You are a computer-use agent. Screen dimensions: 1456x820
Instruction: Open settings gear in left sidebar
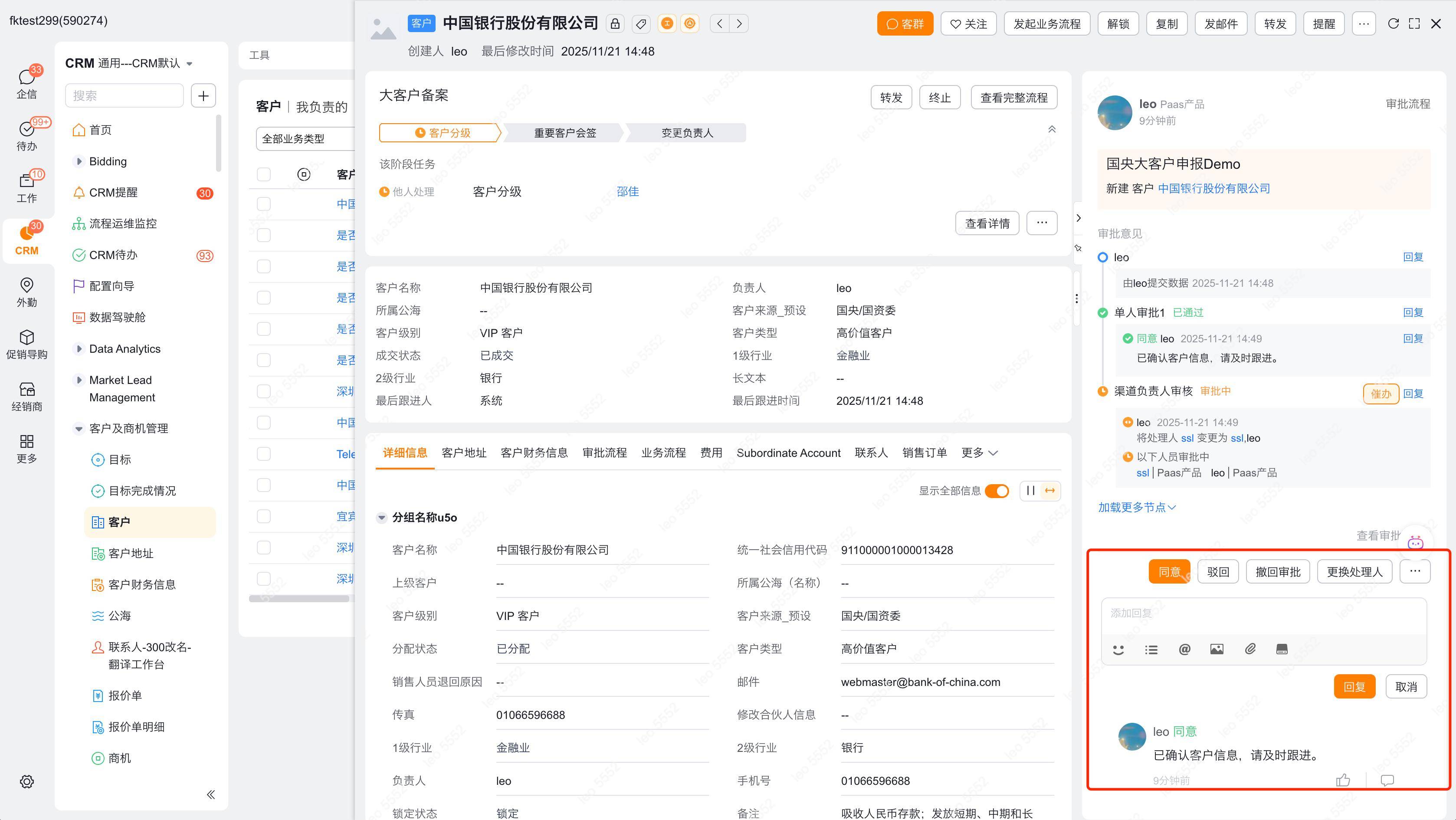[26, 781]
